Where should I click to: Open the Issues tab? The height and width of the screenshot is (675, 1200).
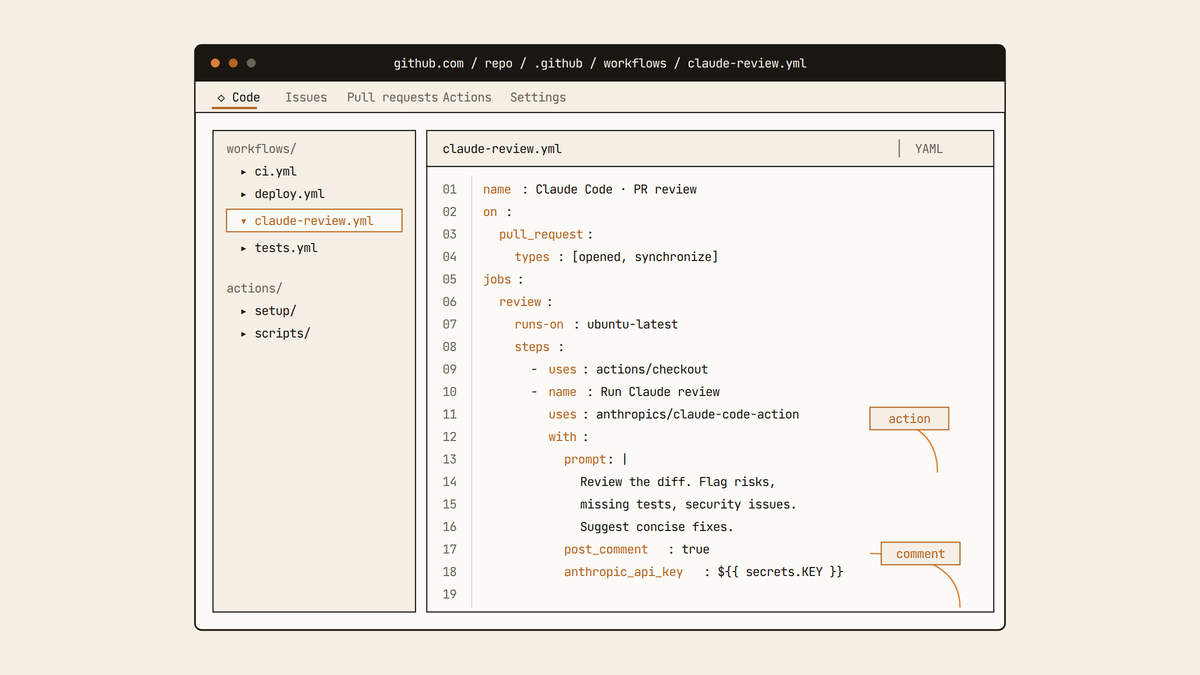pos(306,97)
